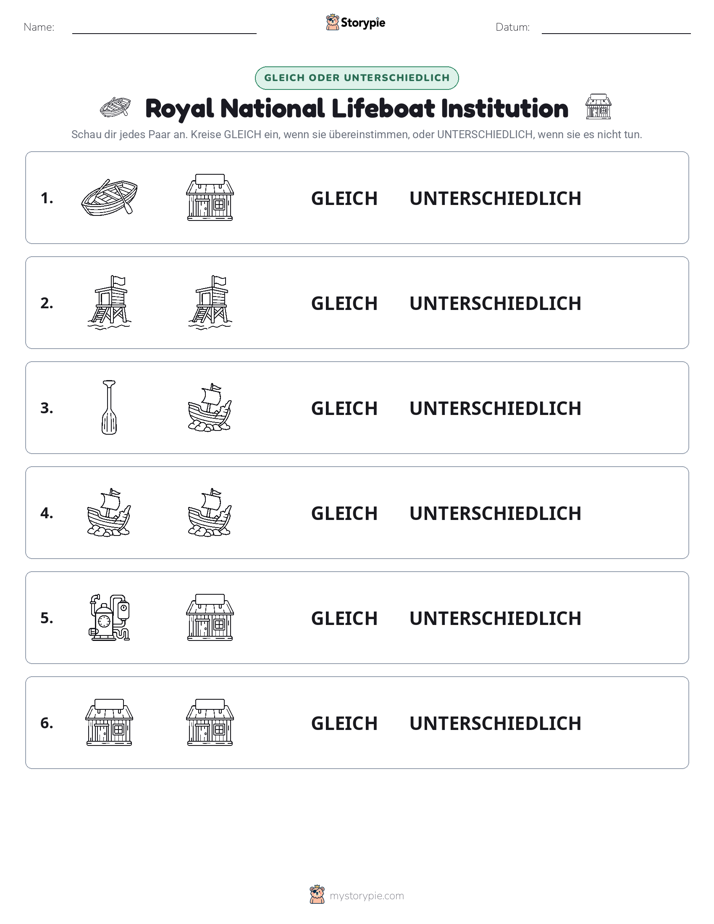Click the left boathouse icon in row 6

coord(109,722)
